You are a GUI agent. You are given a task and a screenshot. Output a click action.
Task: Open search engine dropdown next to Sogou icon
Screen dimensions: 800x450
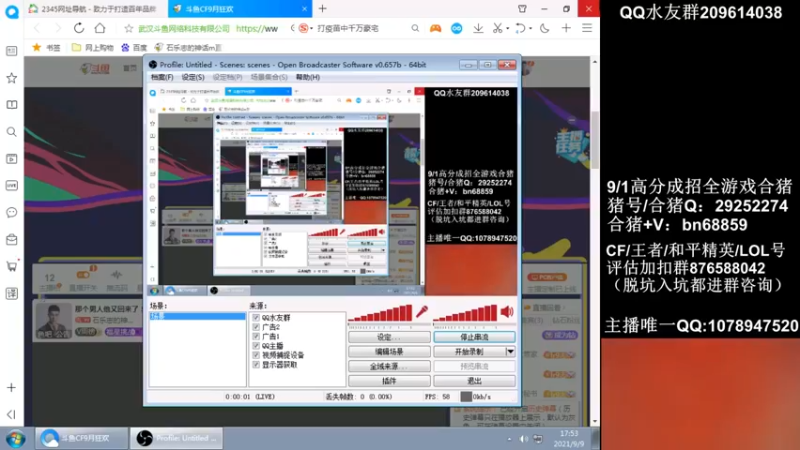point(311,29)
